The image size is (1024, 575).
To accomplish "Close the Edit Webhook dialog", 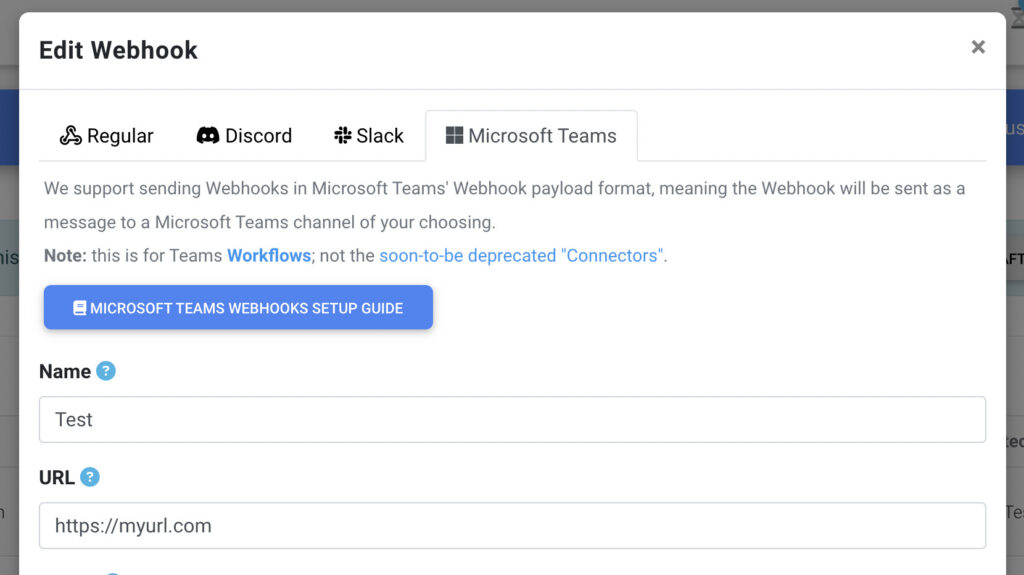I will [978, 47].
